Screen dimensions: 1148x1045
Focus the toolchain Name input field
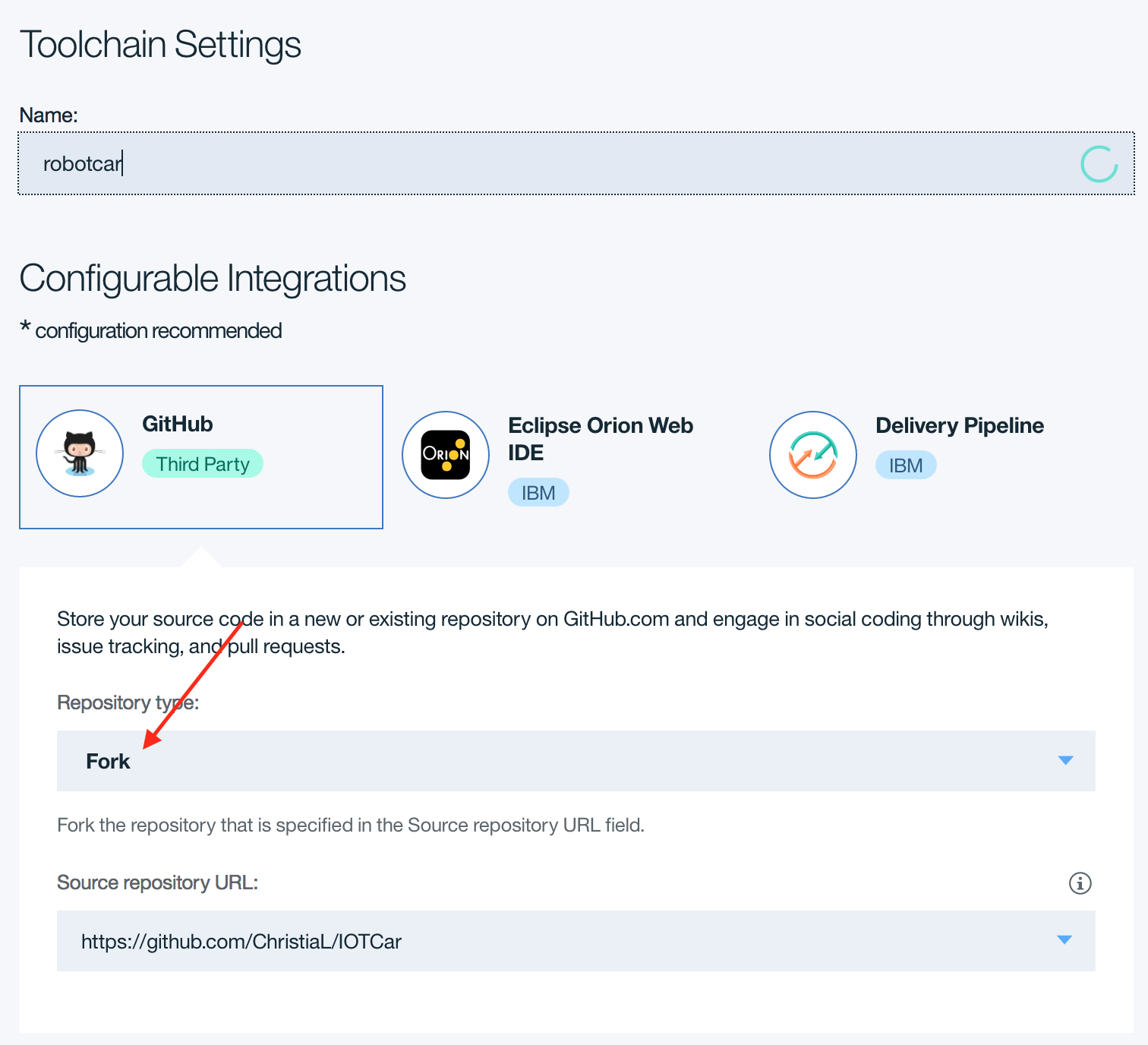point(576,163)
